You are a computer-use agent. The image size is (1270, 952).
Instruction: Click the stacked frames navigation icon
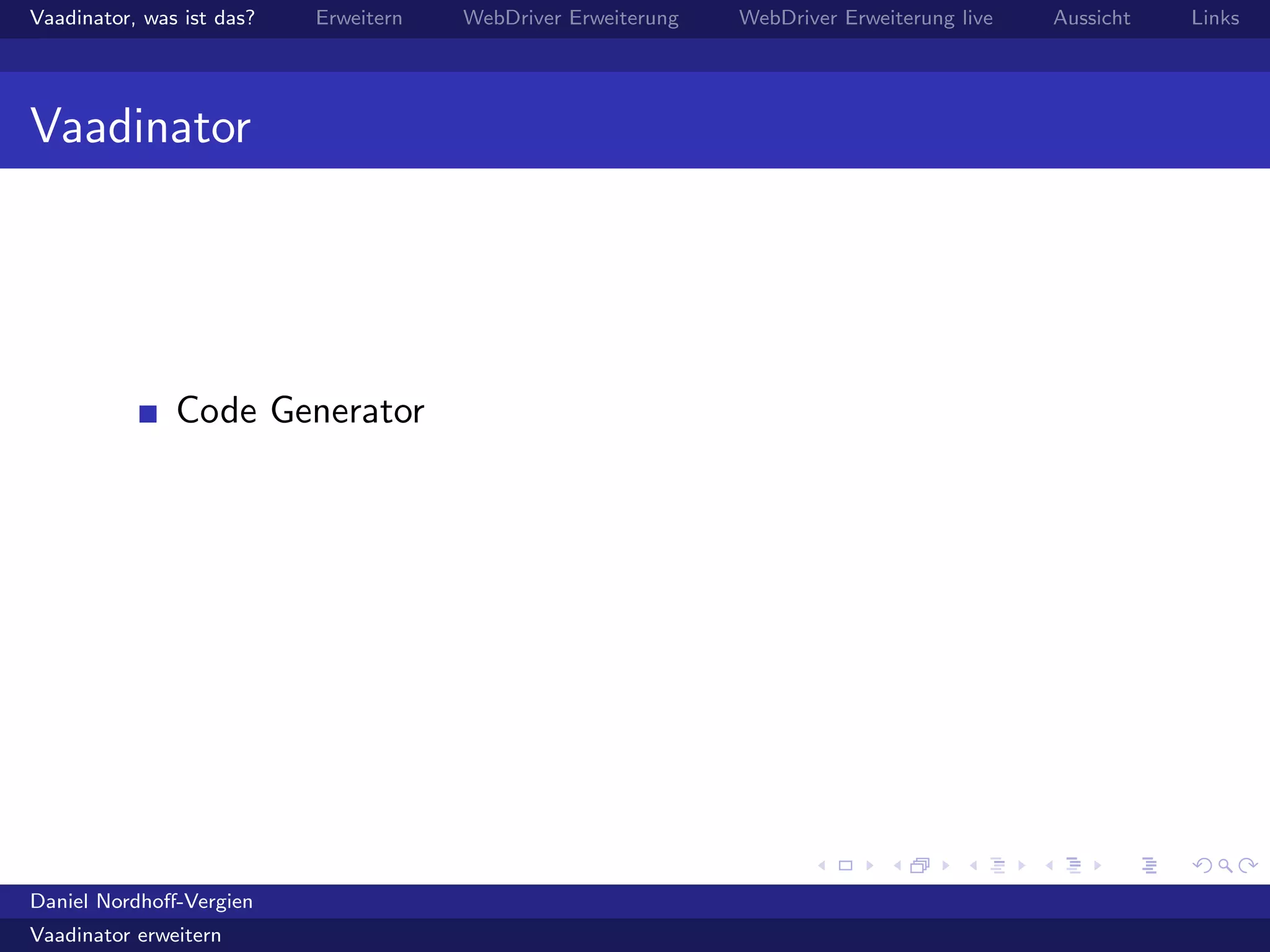[920, 865]
